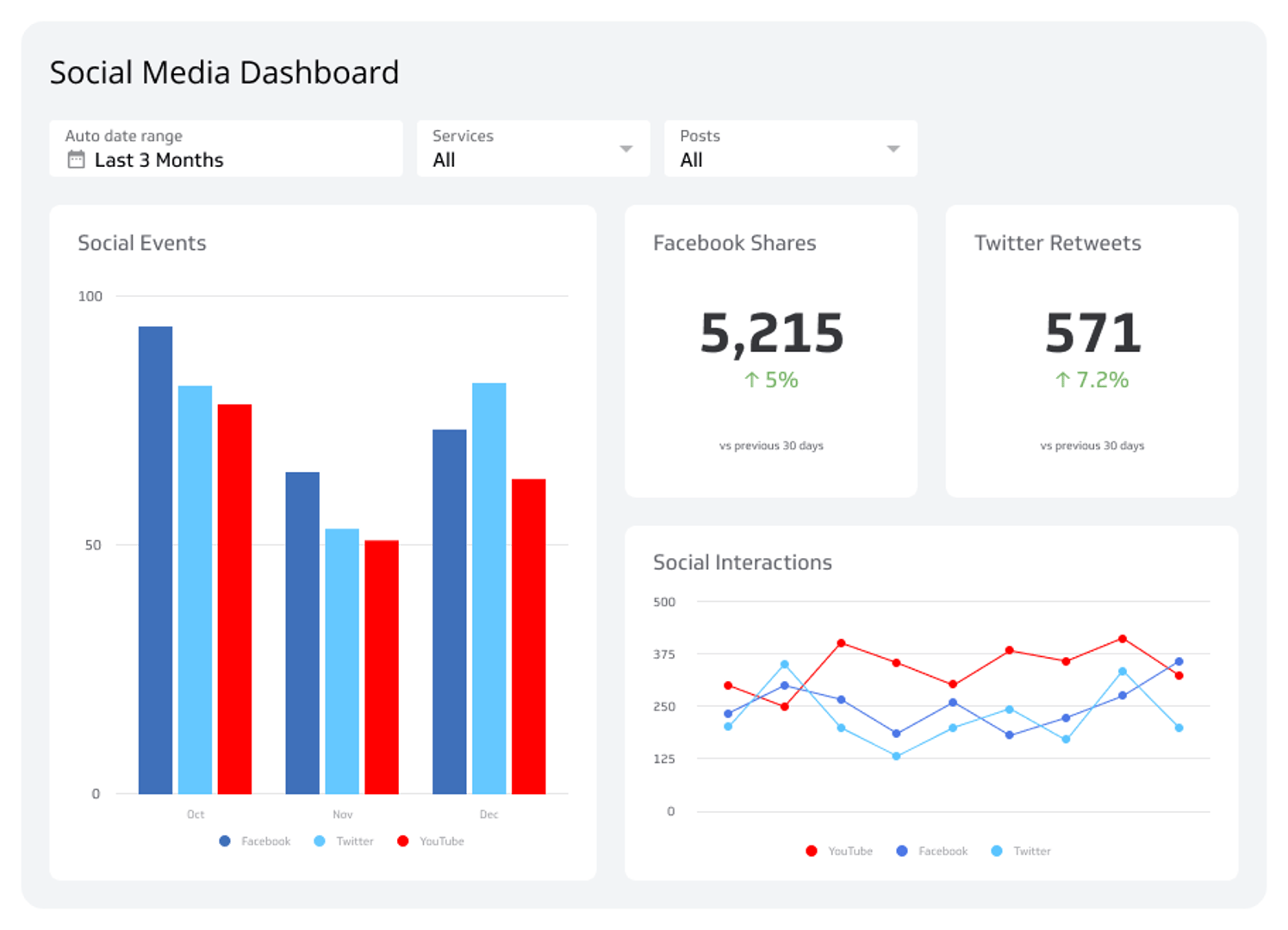Toggle Facebook series visibility in Social Events legend
Image resolution: width=1288 pixels, height=930 pixels.
[x=225, y=840]
